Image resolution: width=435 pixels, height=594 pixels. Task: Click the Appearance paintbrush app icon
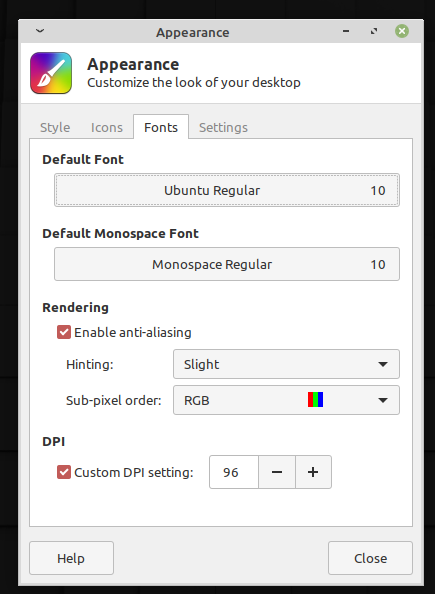pyautogui.click(x=51, y=73)
